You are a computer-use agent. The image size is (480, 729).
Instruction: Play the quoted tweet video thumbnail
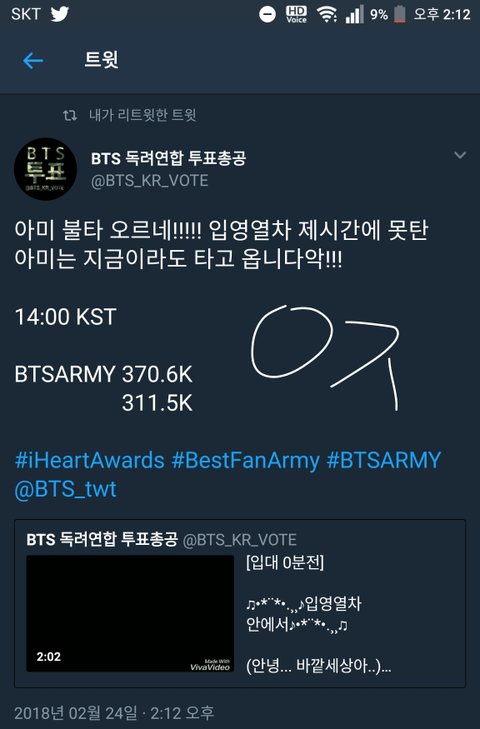[x=130, y=613]
